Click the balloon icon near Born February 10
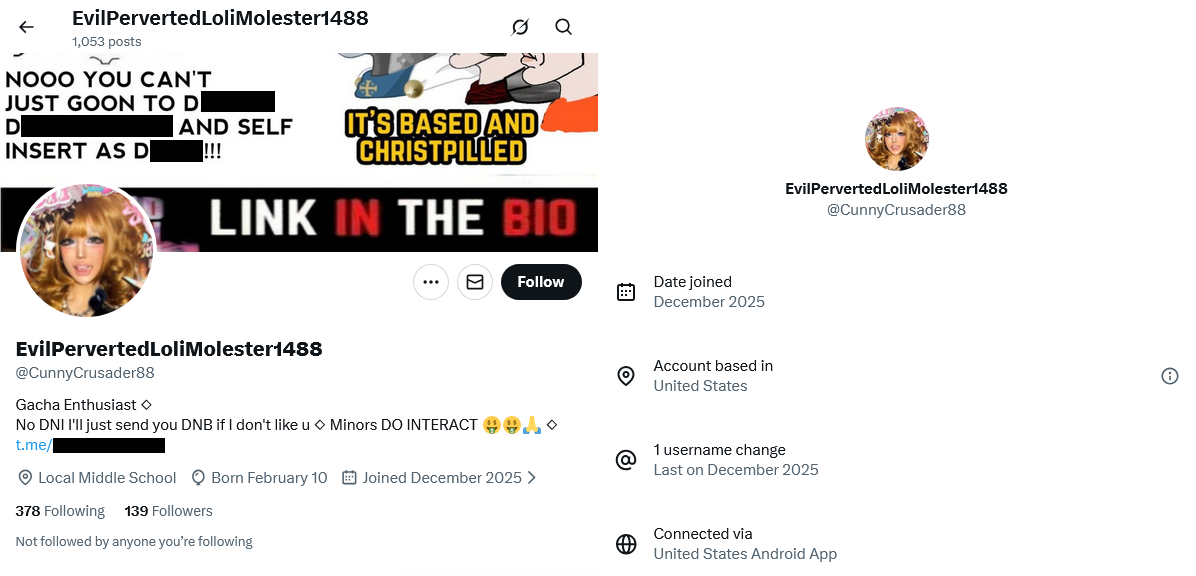 198,478
